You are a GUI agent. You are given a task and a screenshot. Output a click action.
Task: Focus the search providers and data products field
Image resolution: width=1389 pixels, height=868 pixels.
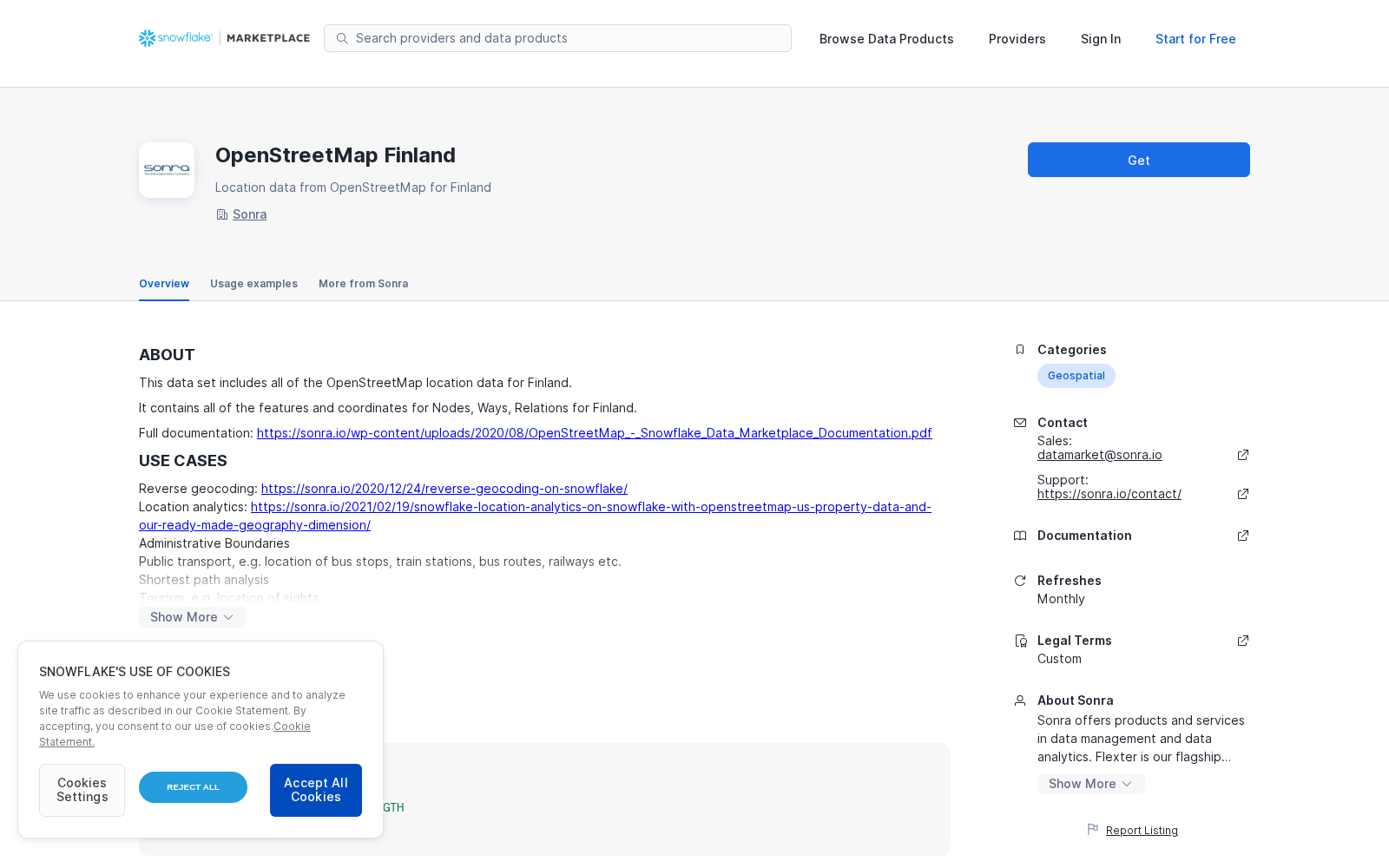point(557,38)
